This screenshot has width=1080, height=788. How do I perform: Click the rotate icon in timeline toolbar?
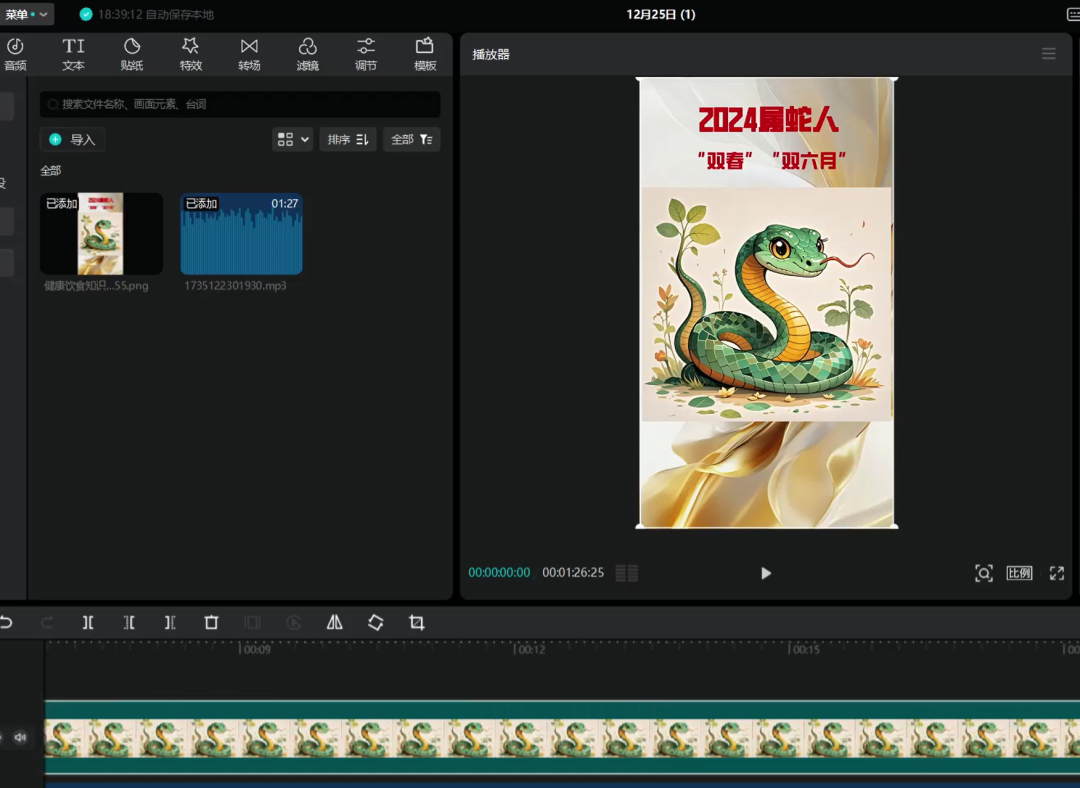pyautogui.click(x=375, y=623)
